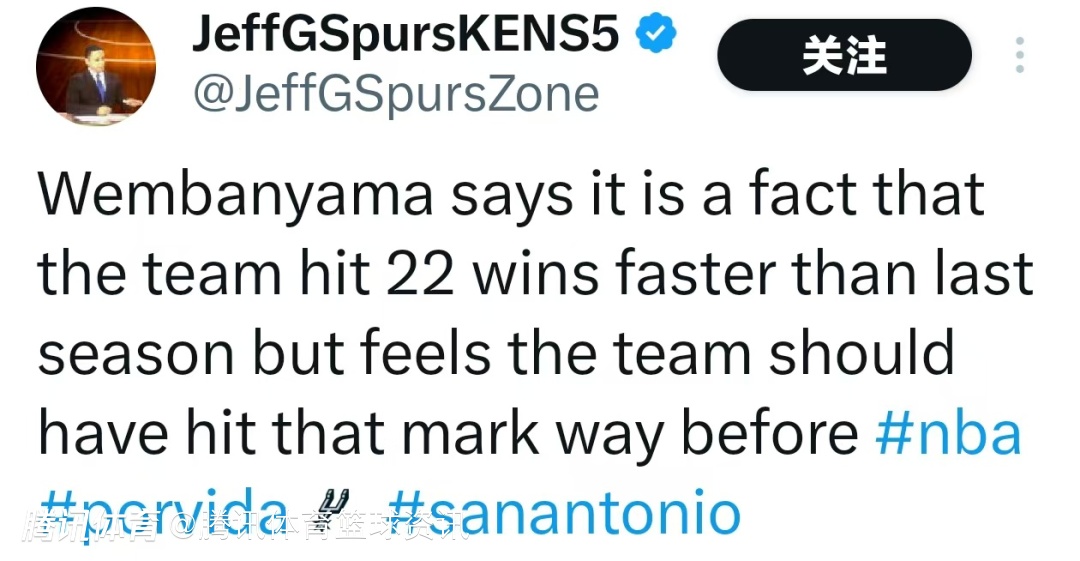1080x561 pixels.
Task: Follow the #sanantonio hashtag link
Action: click(x=563, y=512)
